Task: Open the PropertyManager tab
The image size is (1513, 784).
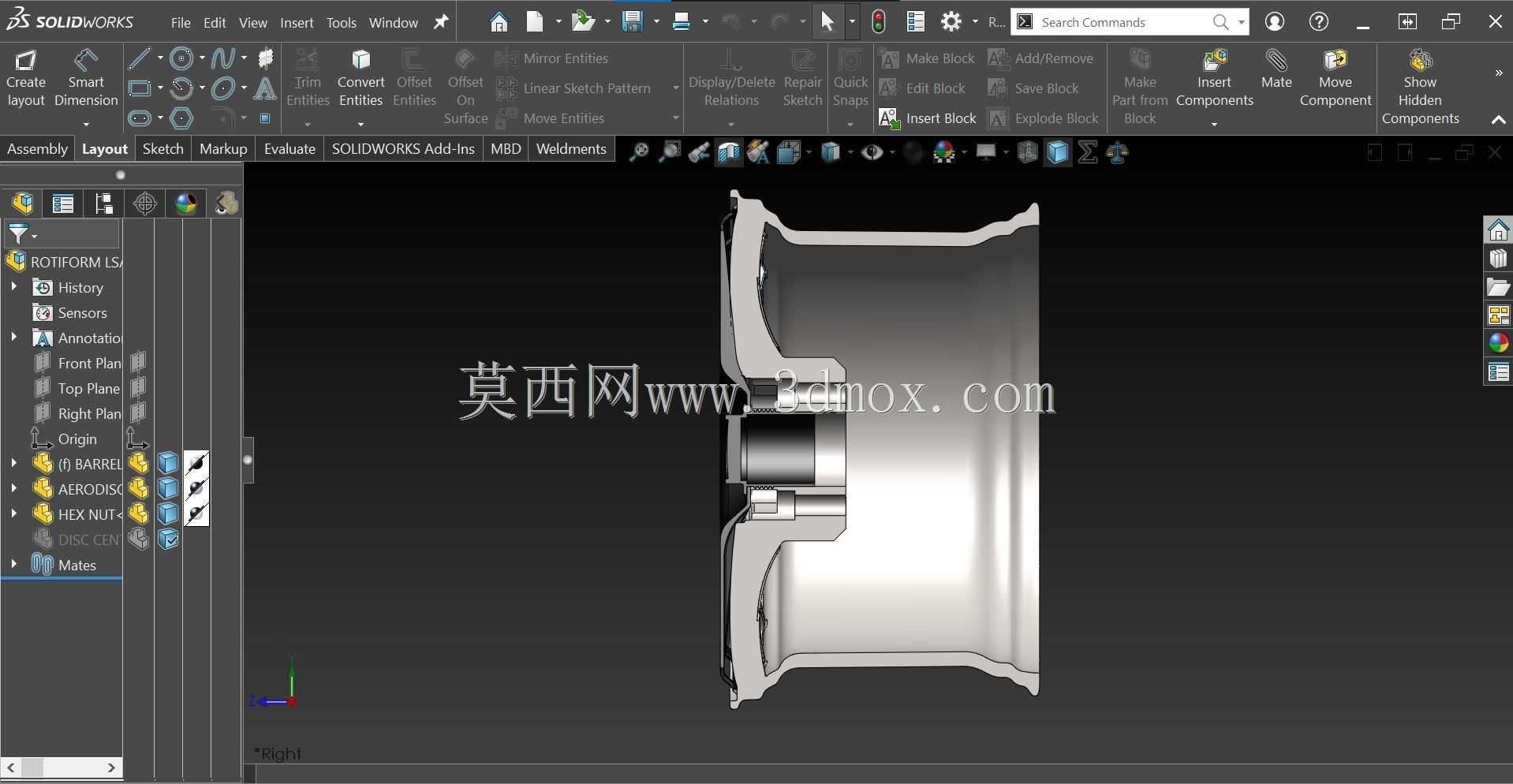Action: tap(63, 203)
